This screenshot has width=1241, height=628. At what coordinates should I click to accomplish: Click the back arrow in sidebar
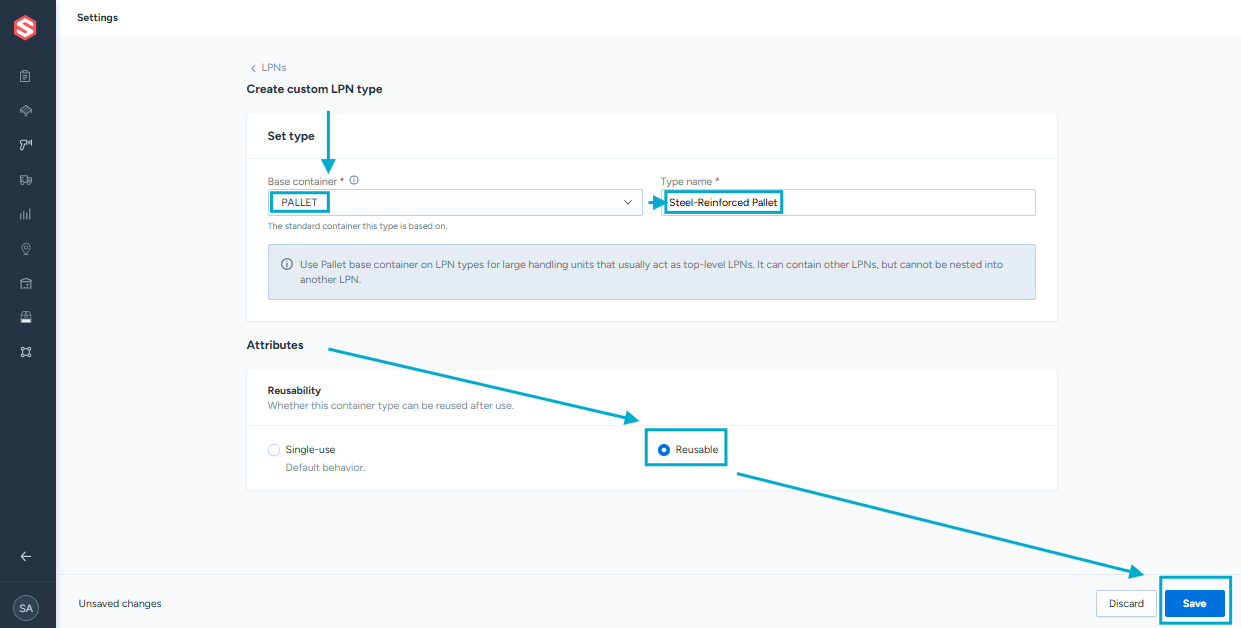[x=26, y=557]
